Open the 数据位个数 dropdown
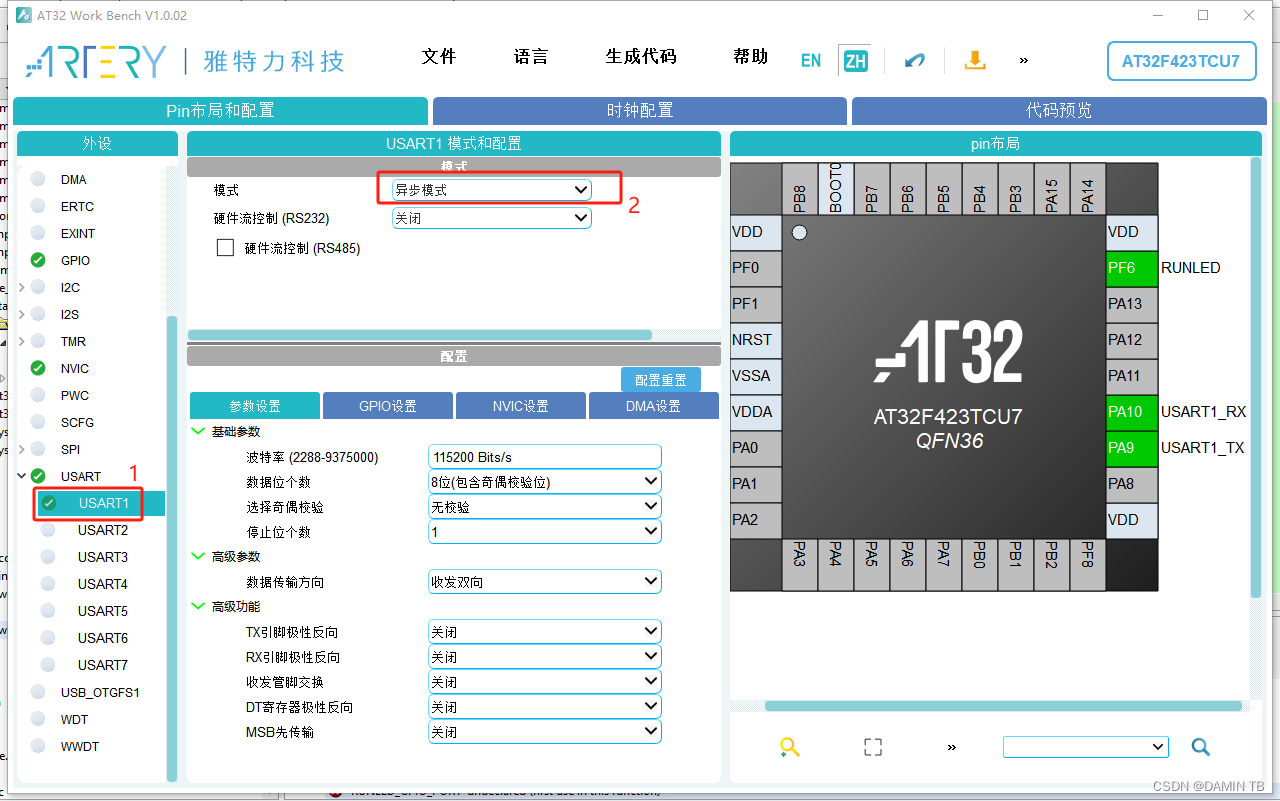Image resolution: width=1280 pixels, height=801 pixels. click(545, 482)
